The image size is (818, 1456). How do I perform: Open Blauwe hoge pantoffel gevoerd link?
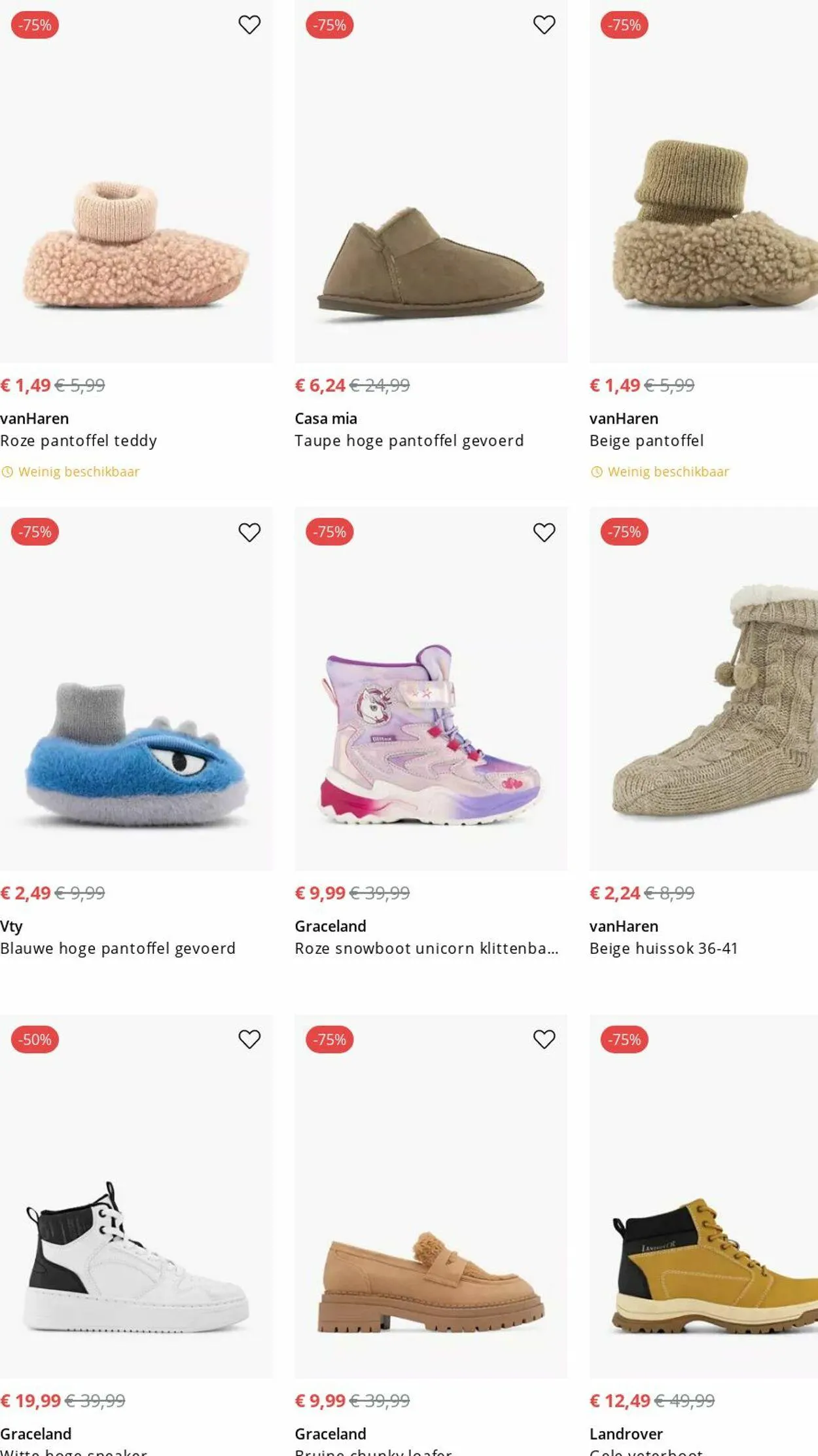[x=118, y=949]
